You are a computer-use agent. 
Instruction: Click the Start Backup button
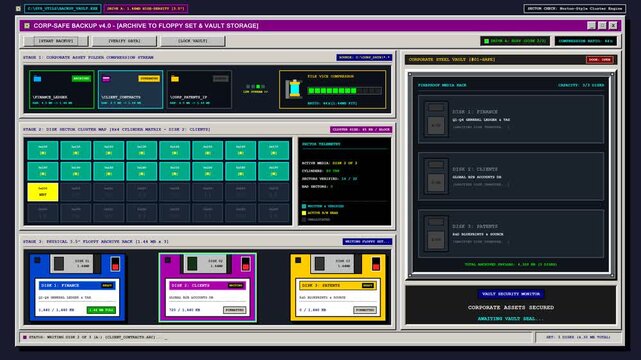56,41
